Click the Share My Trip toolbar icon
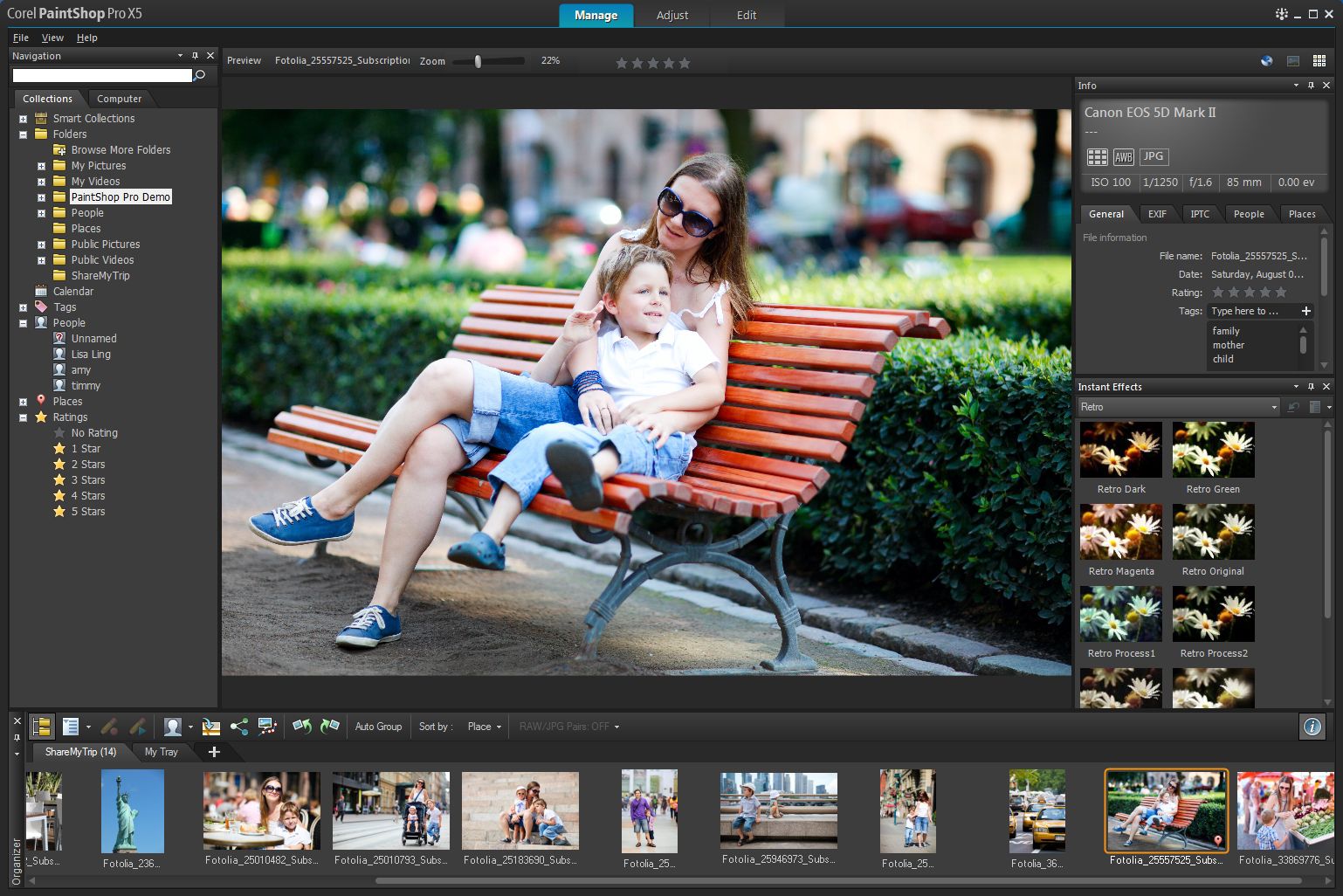 [267, 727]
